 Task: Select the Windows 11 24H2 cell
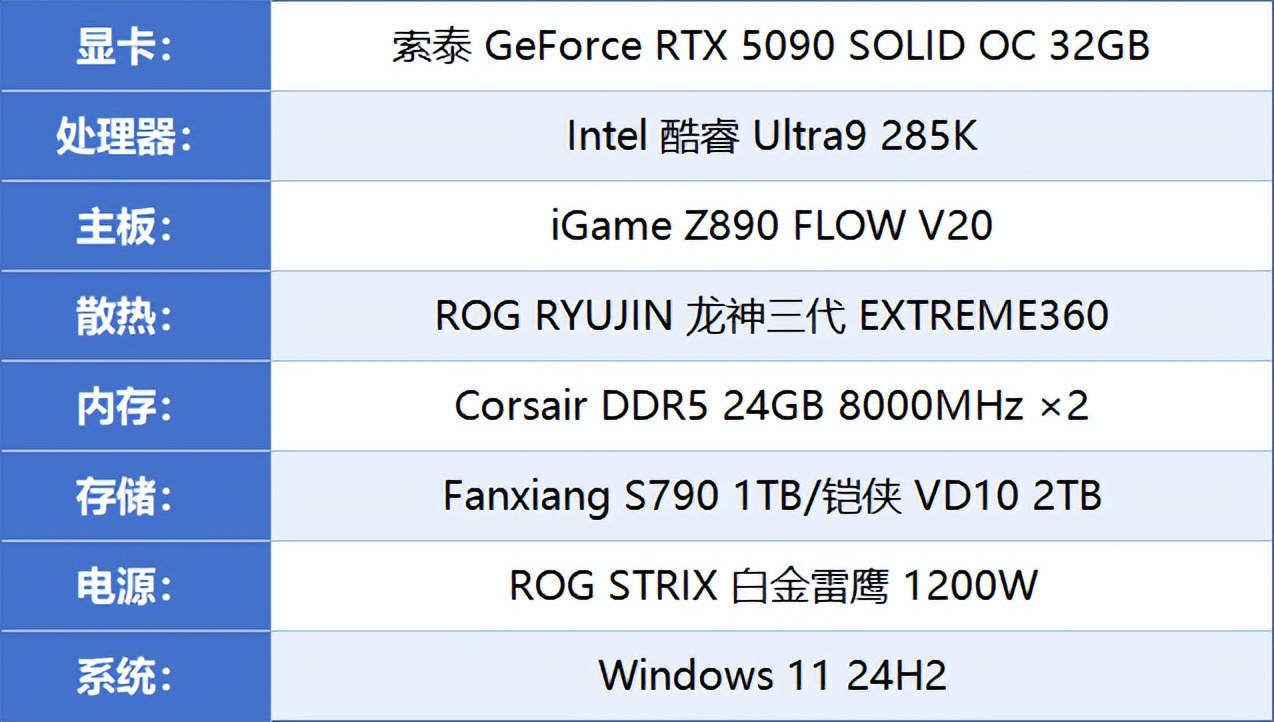(x=771, y=677)
